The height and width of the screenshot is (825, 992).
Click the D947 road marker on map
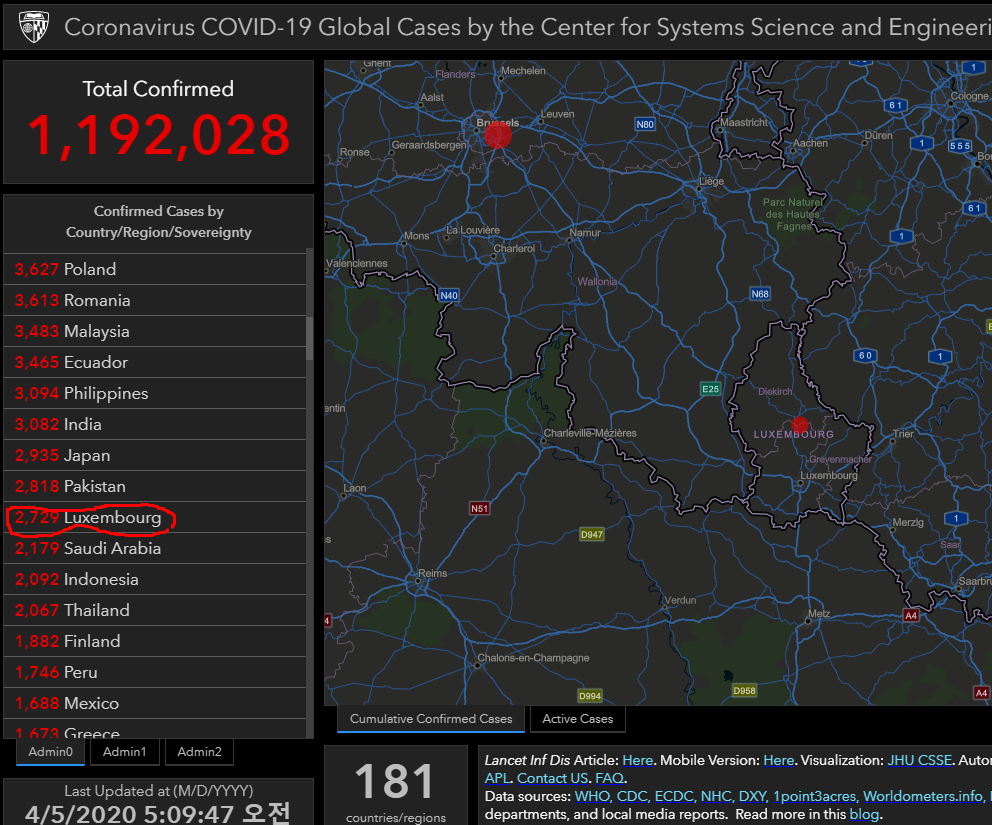592,535
